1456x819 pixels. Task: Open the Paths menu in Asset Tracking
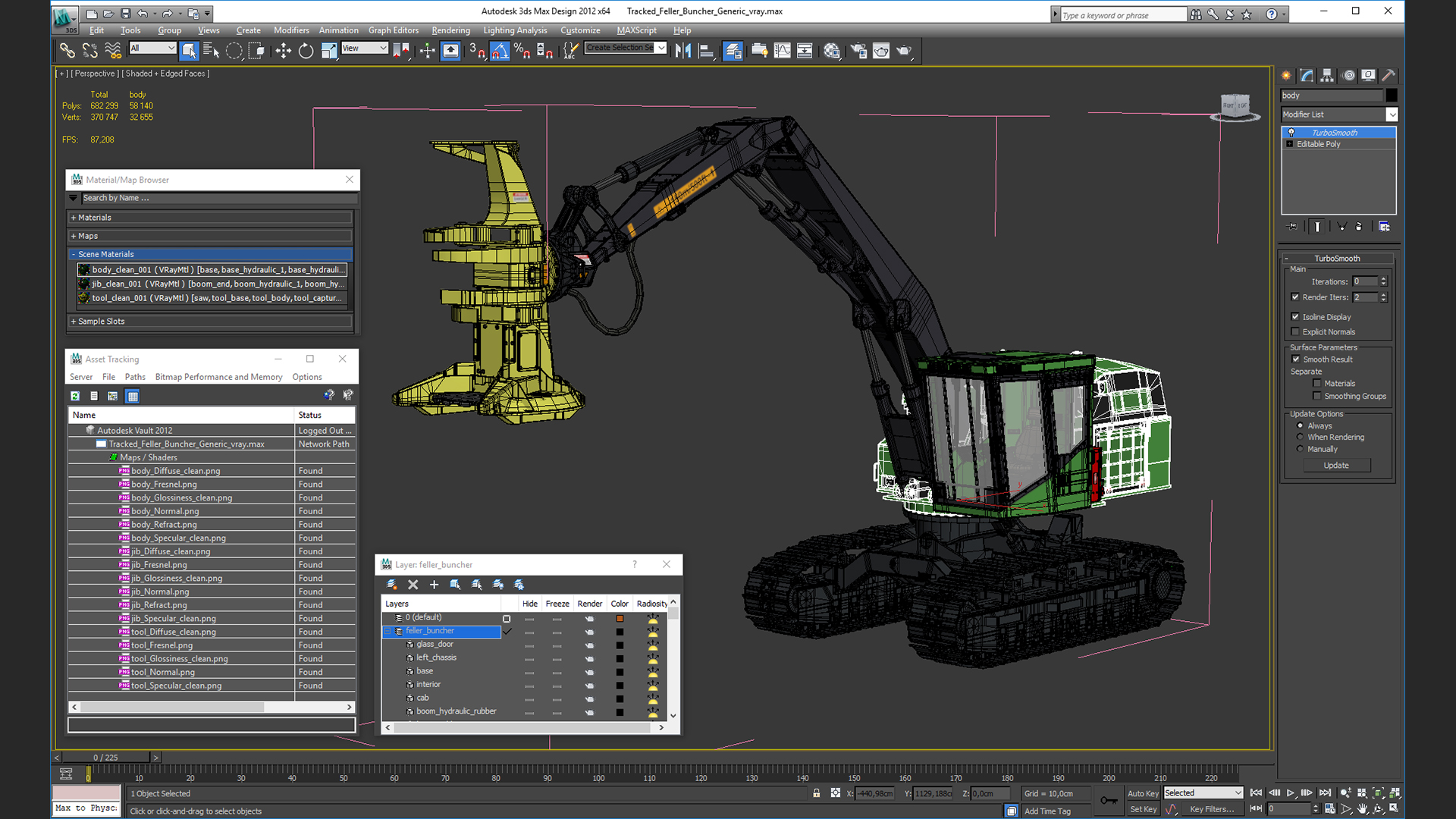pos(135,377)
